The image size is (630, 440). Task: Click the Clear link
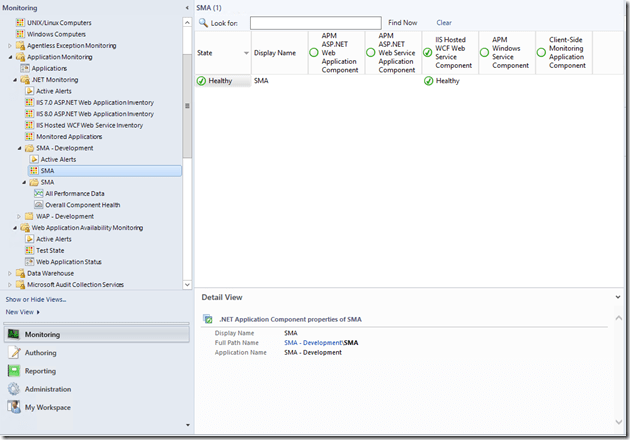(444, 22)
